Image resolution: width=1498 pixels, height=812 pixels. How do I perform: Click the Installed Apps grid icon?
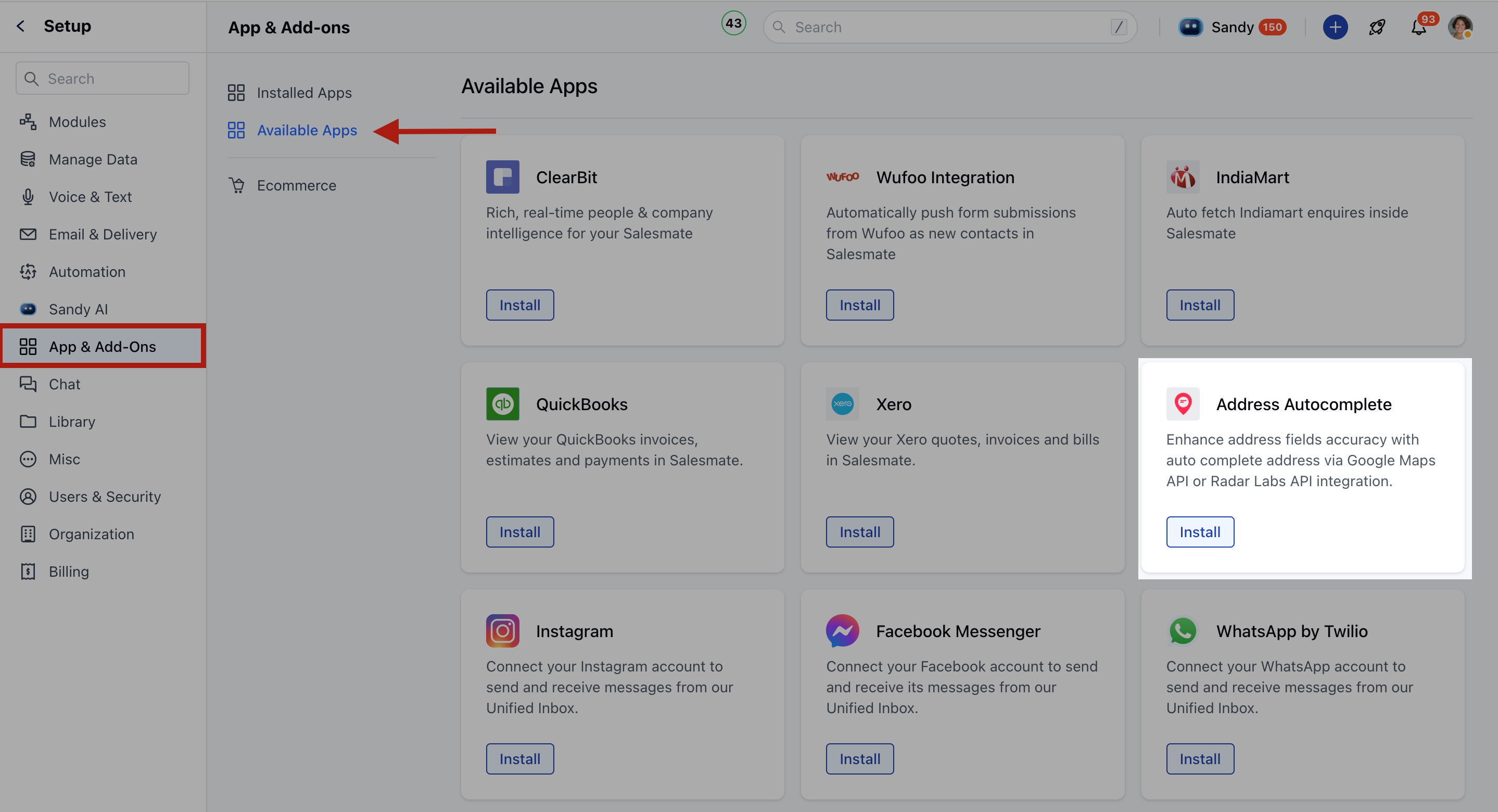coord(236,93)
